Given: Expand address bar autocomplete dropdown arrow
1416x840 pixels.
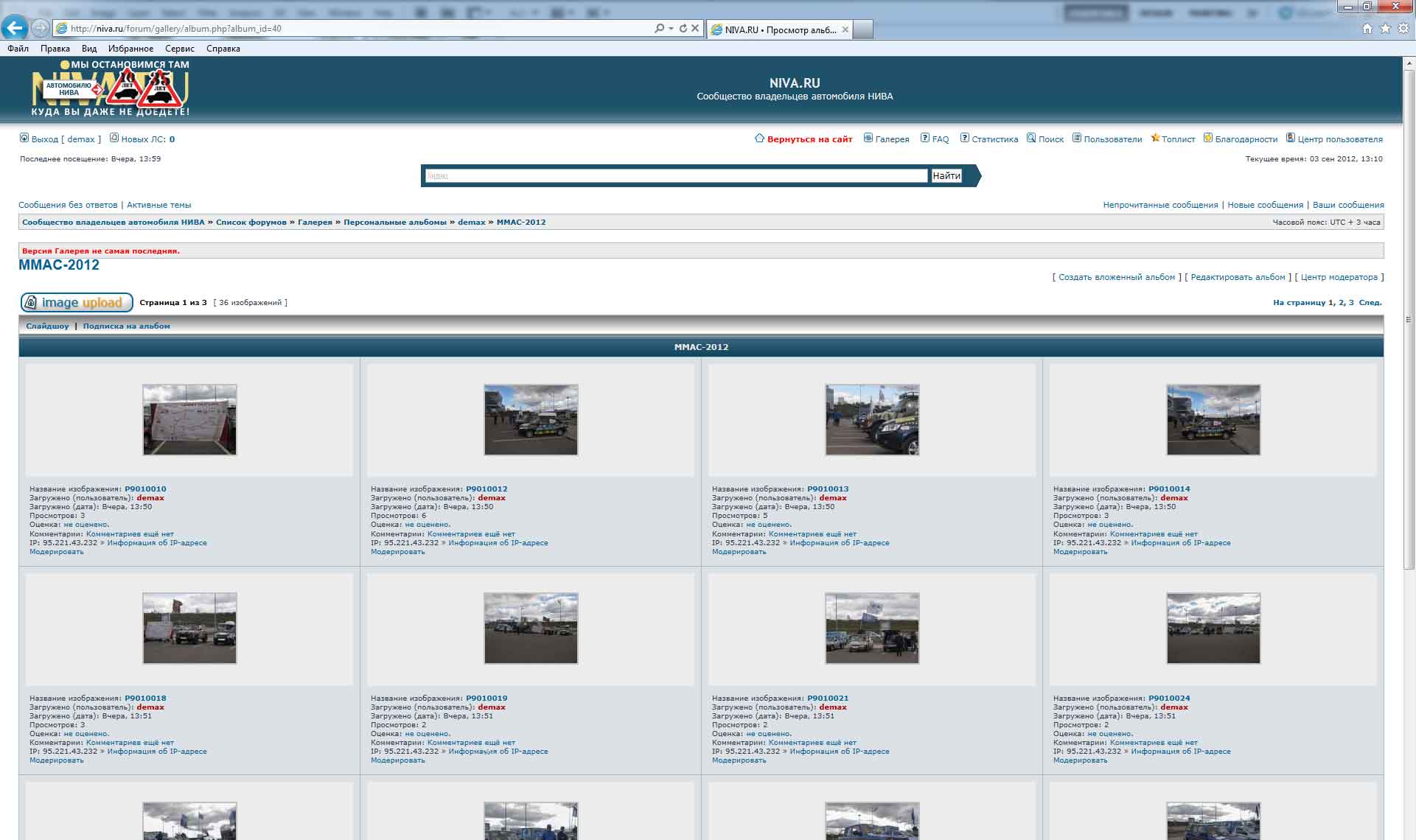Looking at the screenshot, I should pos(671,28).
